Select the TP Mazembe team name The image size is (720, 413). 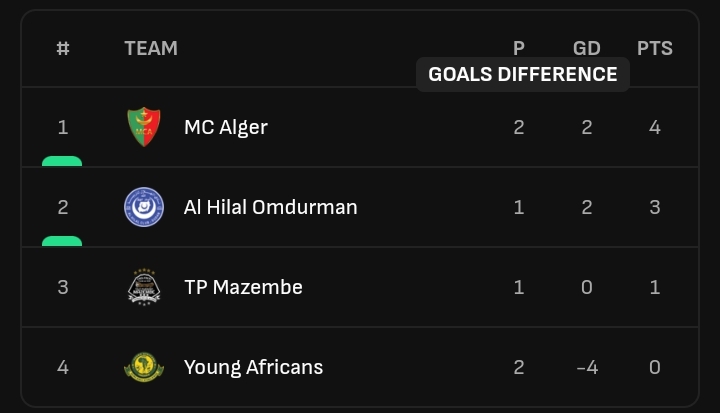243,287
